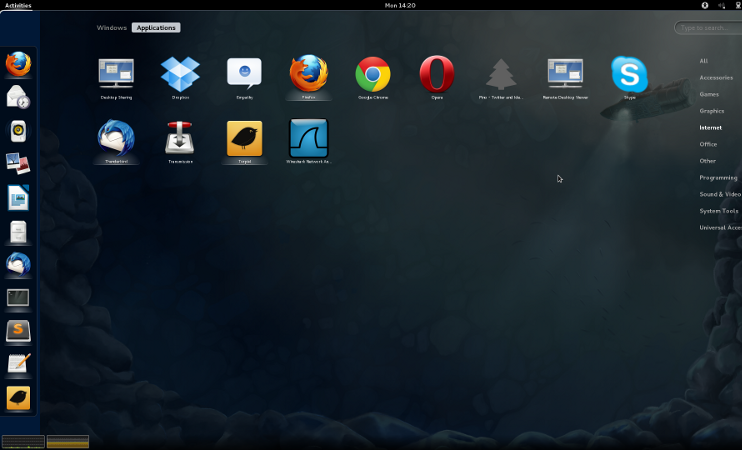Switch to the Windows view
The height and width of the screenshot is (450, 742).
pyautogui.click(x=112, y=28)
